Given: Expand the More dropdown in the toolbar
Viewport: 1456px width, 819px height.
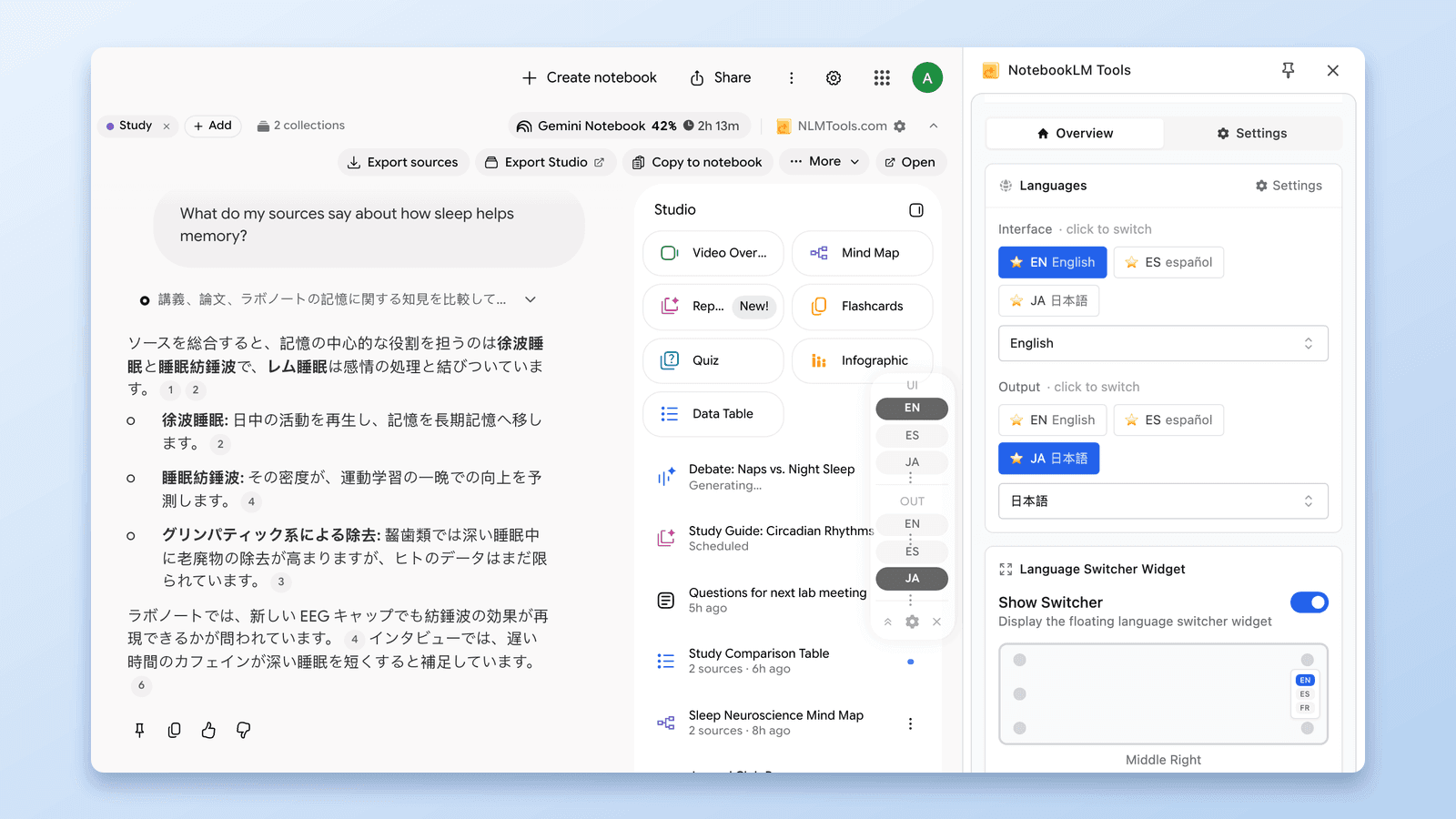Looking at the screenshot, I should coord(824,162).
